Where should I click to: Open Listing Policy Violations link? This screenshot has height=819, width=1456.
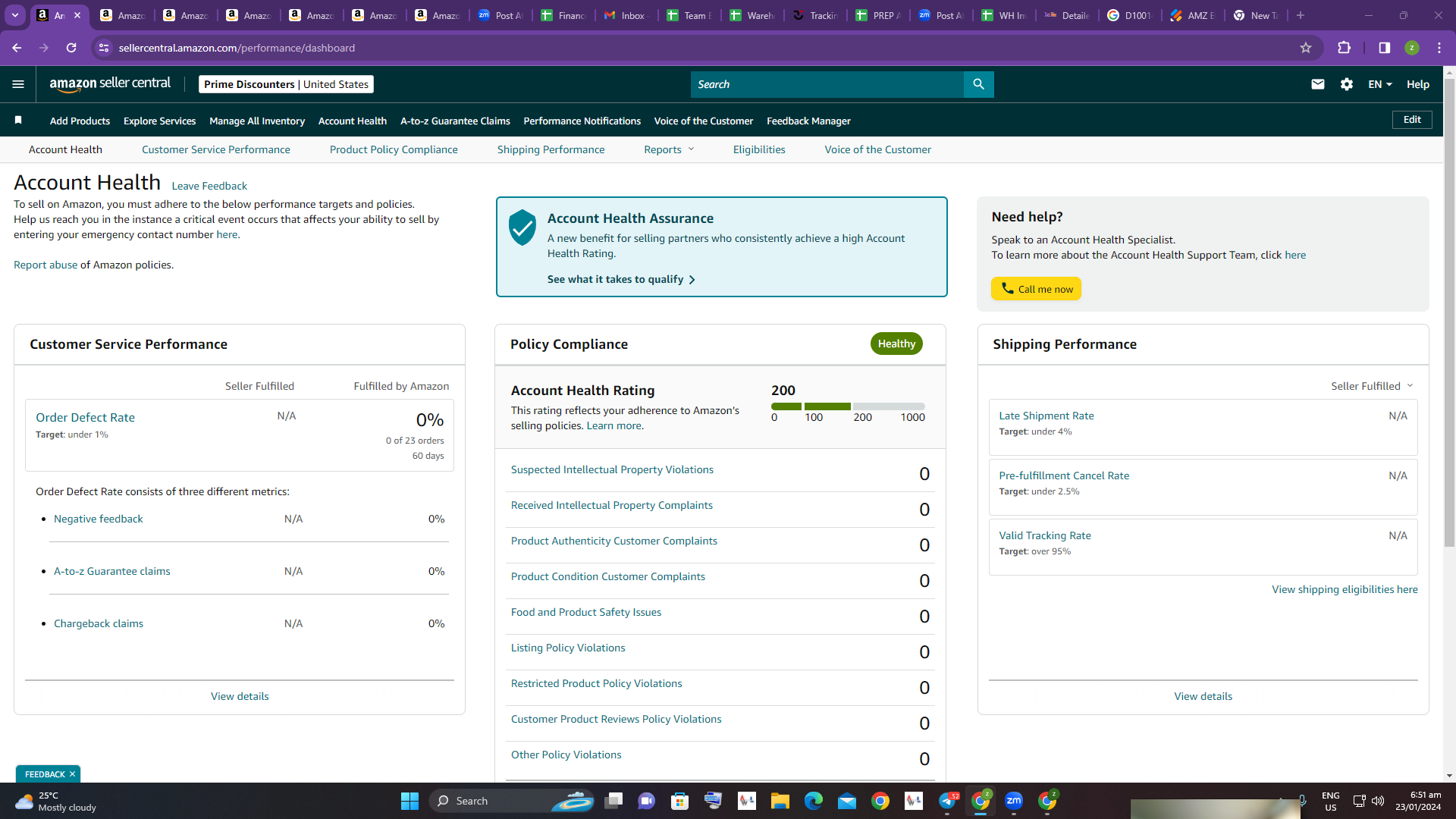tap(568, 648)
